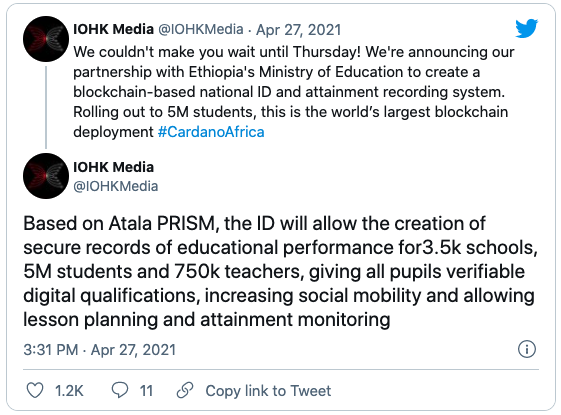Click the thread line connecting the avatars
The image size is (561, 415).
(46, 107)
